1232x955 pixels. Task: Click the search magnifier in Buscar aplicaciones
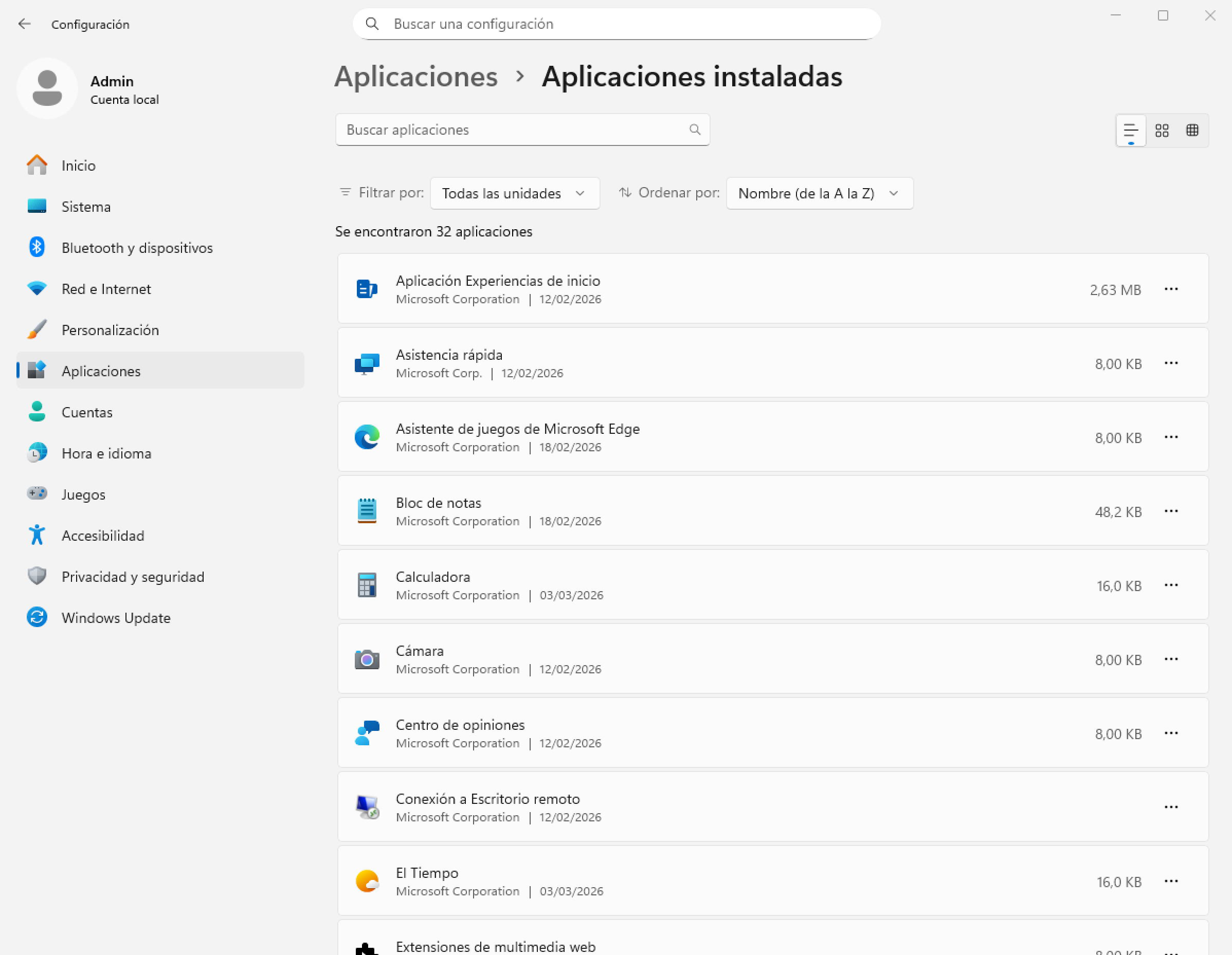click(x=694, y=130)
